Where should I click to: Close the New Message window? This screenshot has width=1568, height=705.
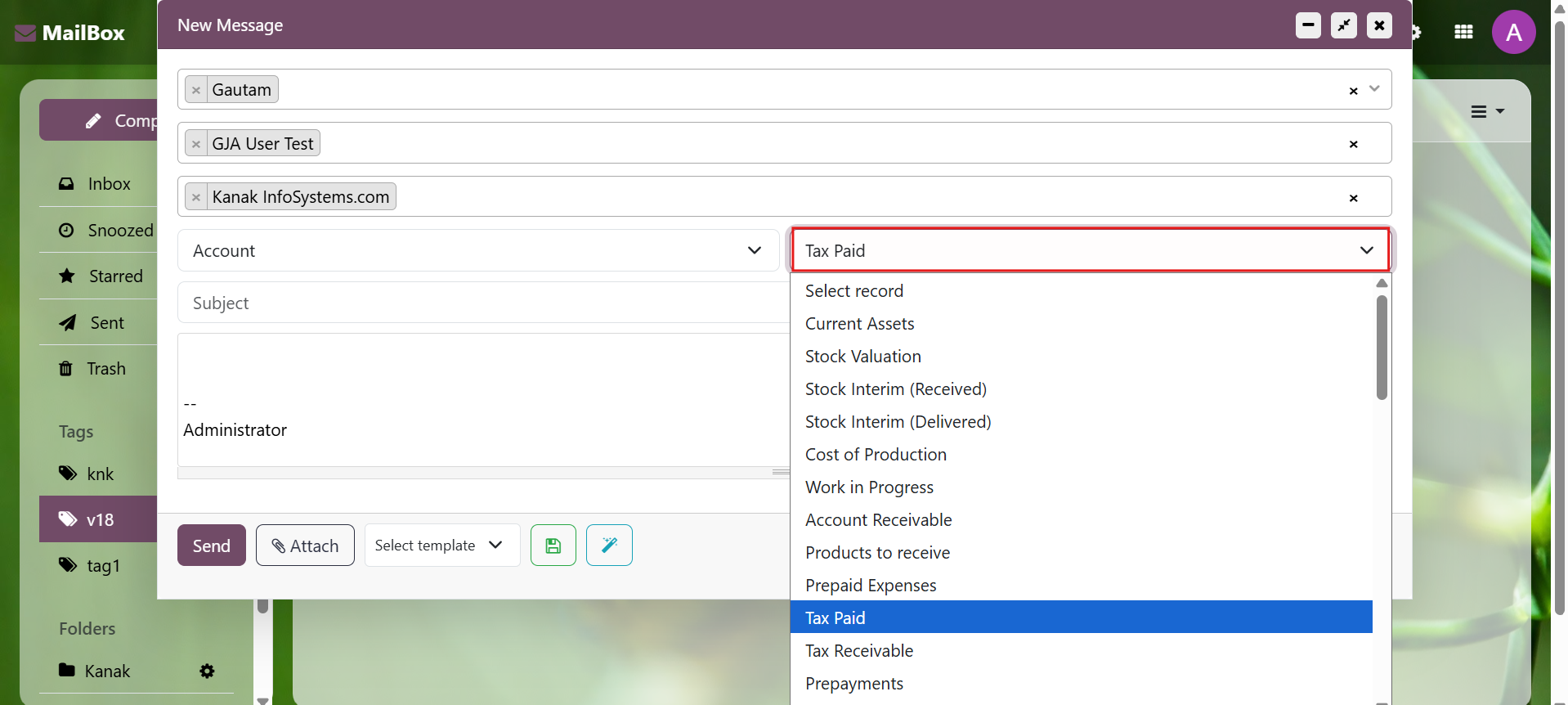(x=1379, y=25)
